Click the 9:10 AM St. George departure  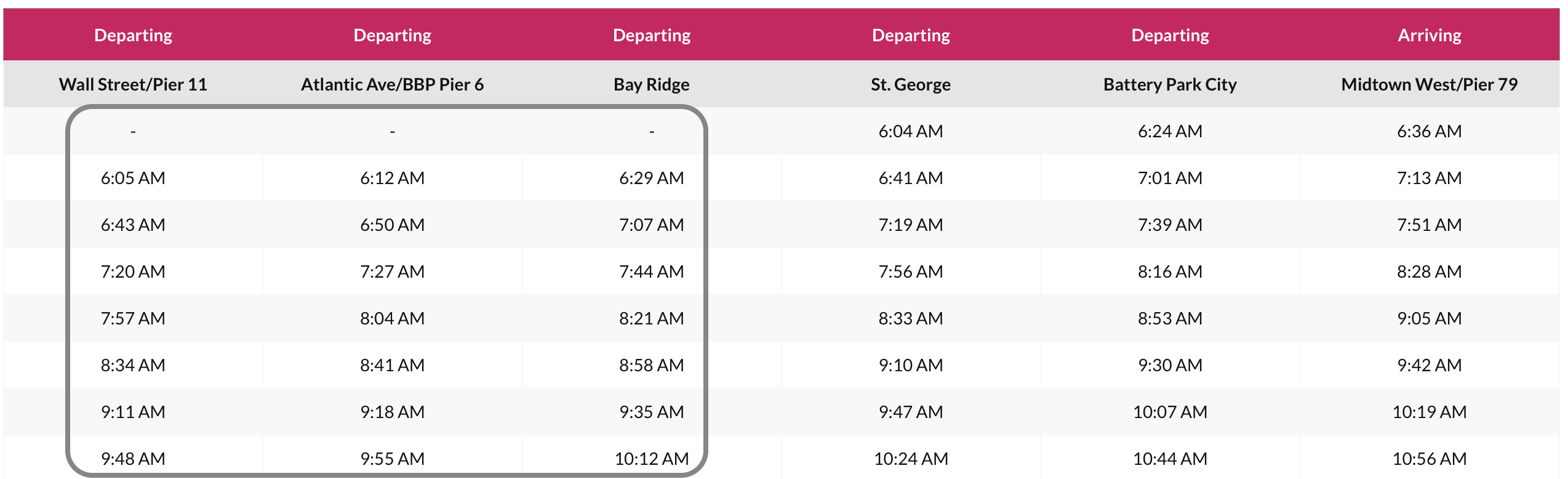910,365
